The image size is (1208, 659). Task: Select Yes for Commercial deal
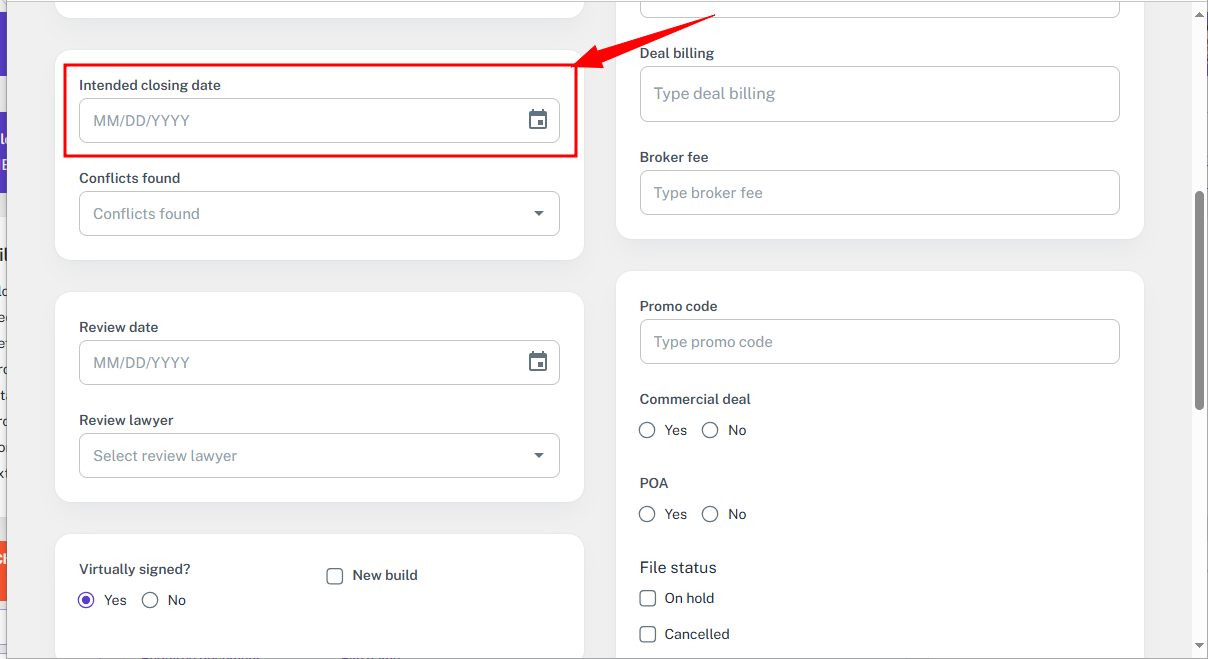click(648, 430)
